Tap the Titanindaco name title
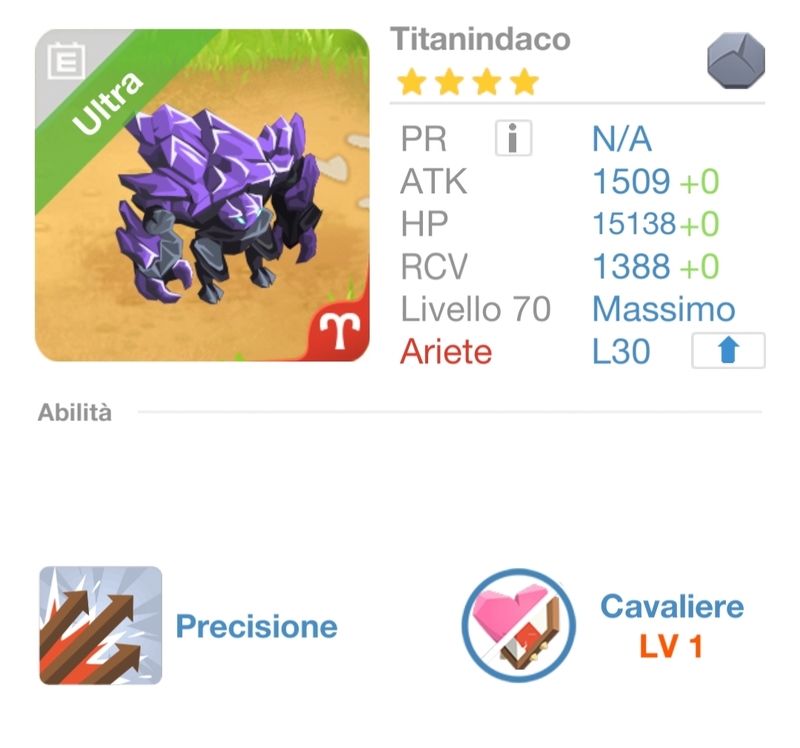Viewport: 800px width, 748px height. coord(480,39)
